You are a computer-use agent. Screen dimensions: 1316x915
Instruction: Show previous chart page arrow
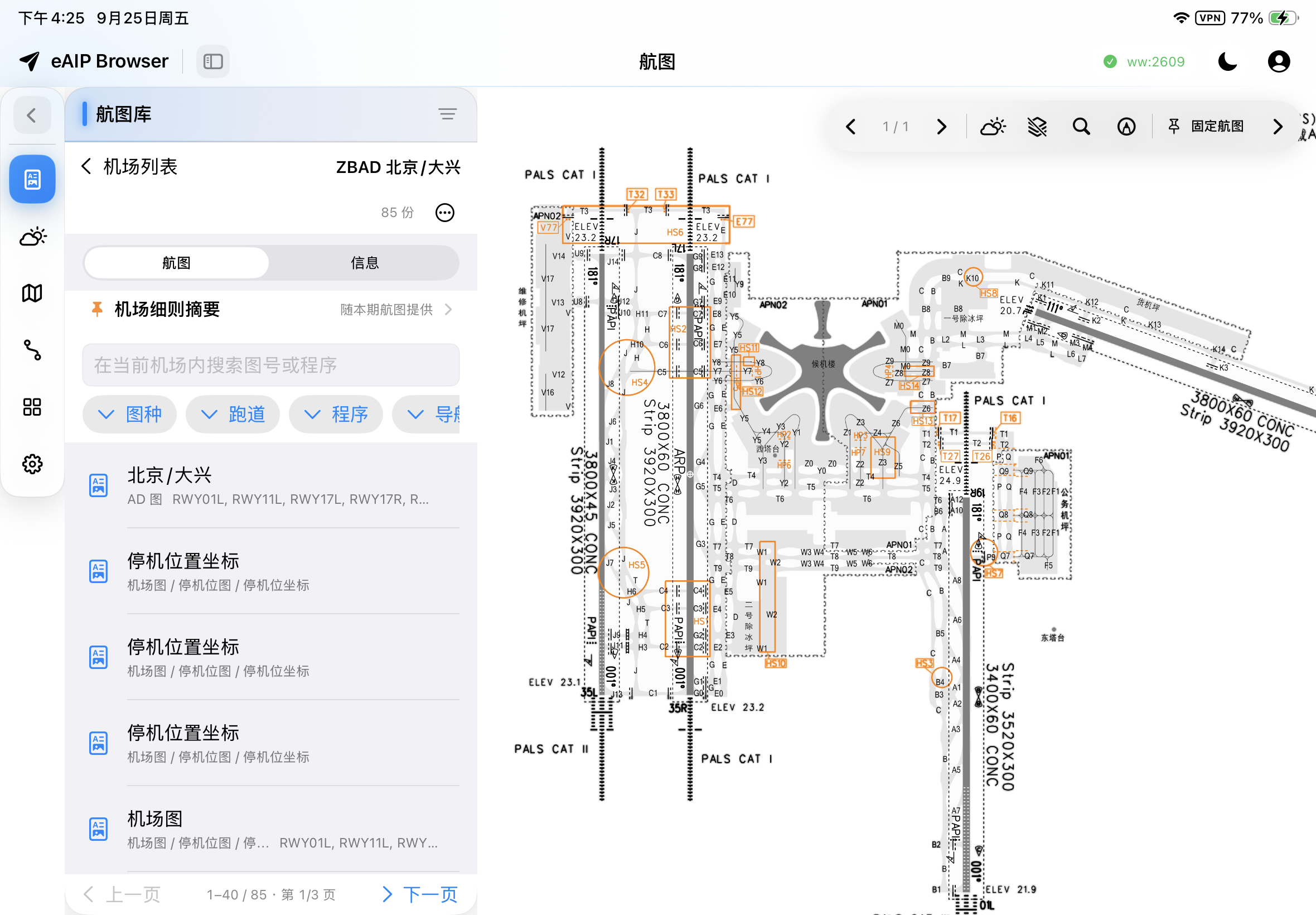(851, 127)
